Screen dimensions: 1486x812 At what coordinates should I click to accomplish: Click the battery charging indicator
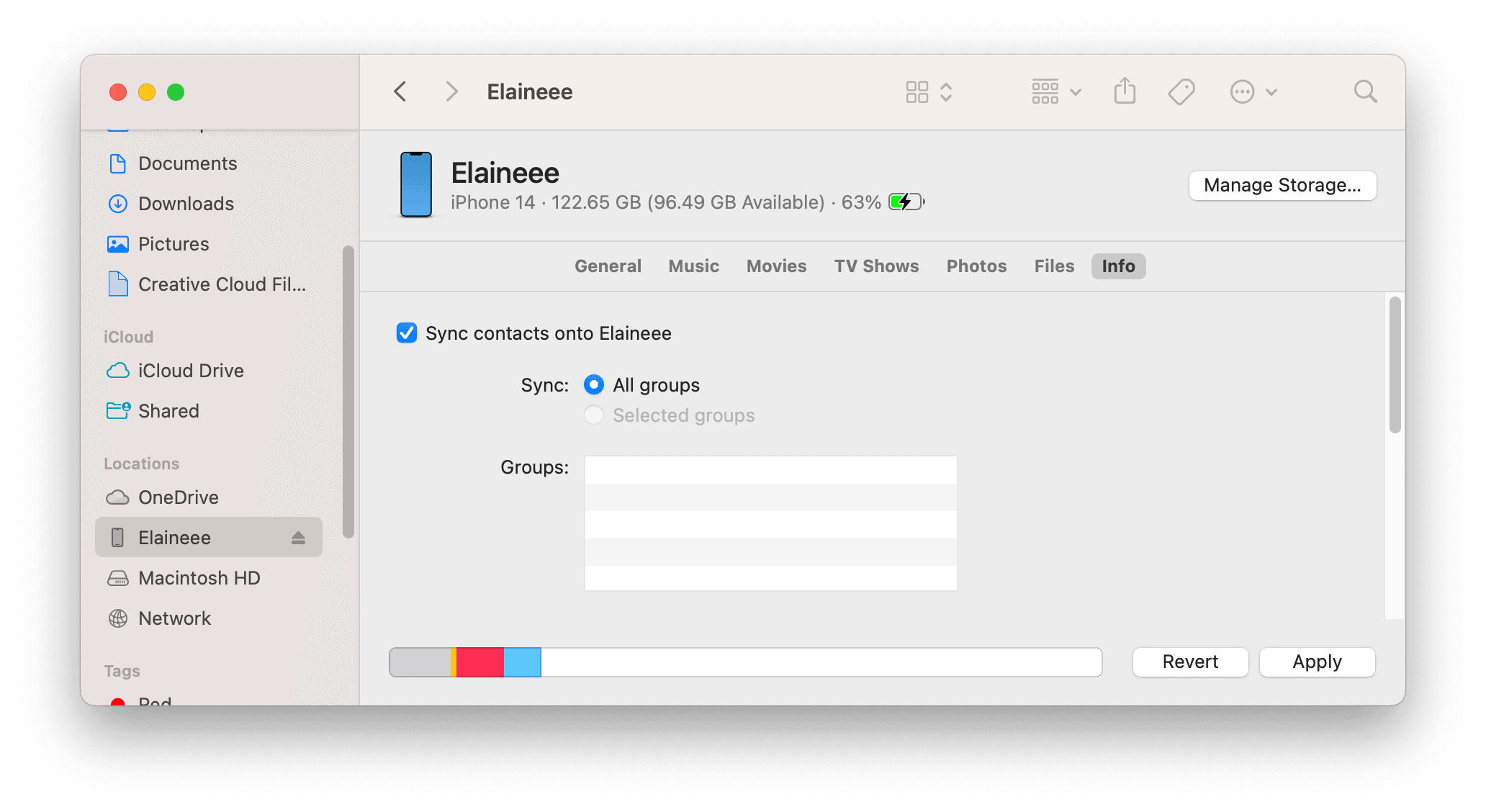click(x=906, y=202)
